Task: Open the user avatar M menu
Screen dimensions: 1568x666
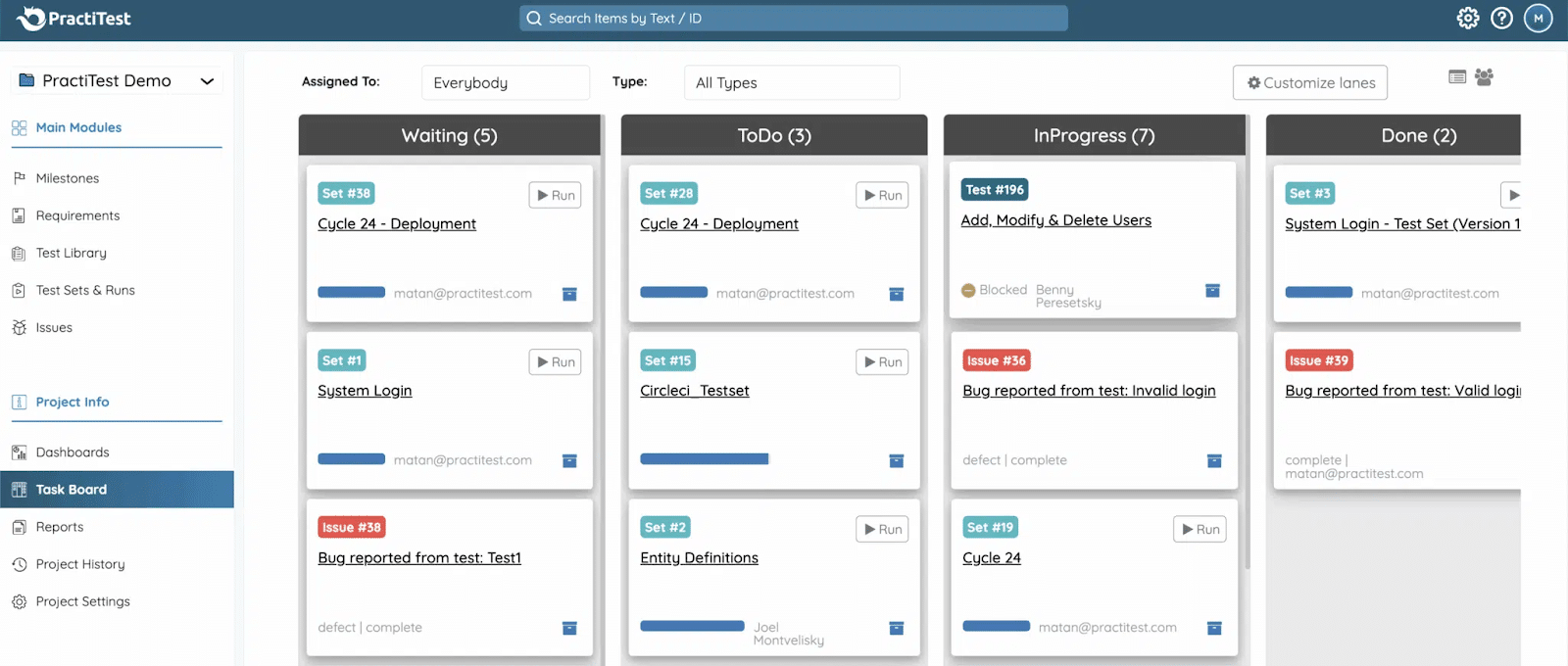Action: point(1538,18)
